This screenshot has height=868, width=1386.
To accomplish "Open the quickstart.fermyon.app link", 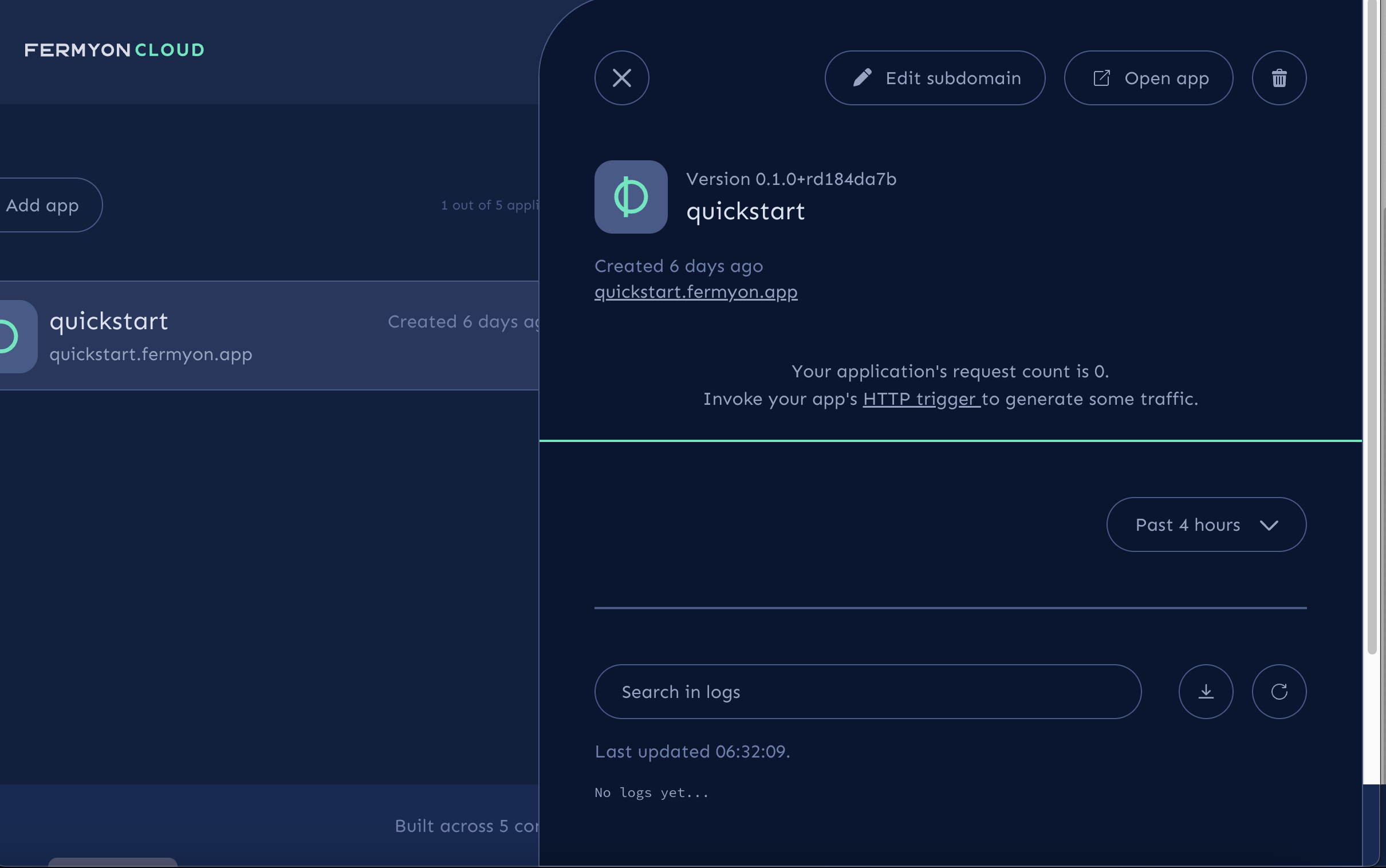I will (x=695, y=291).
